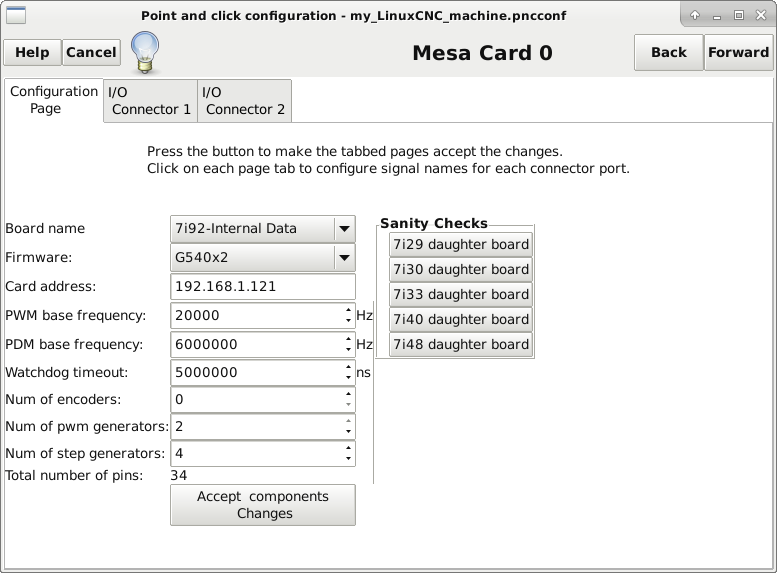The image size is (777, 573).
Task: Decrease Watchdog timeout with down arrow
Action: tap(348, 378)
